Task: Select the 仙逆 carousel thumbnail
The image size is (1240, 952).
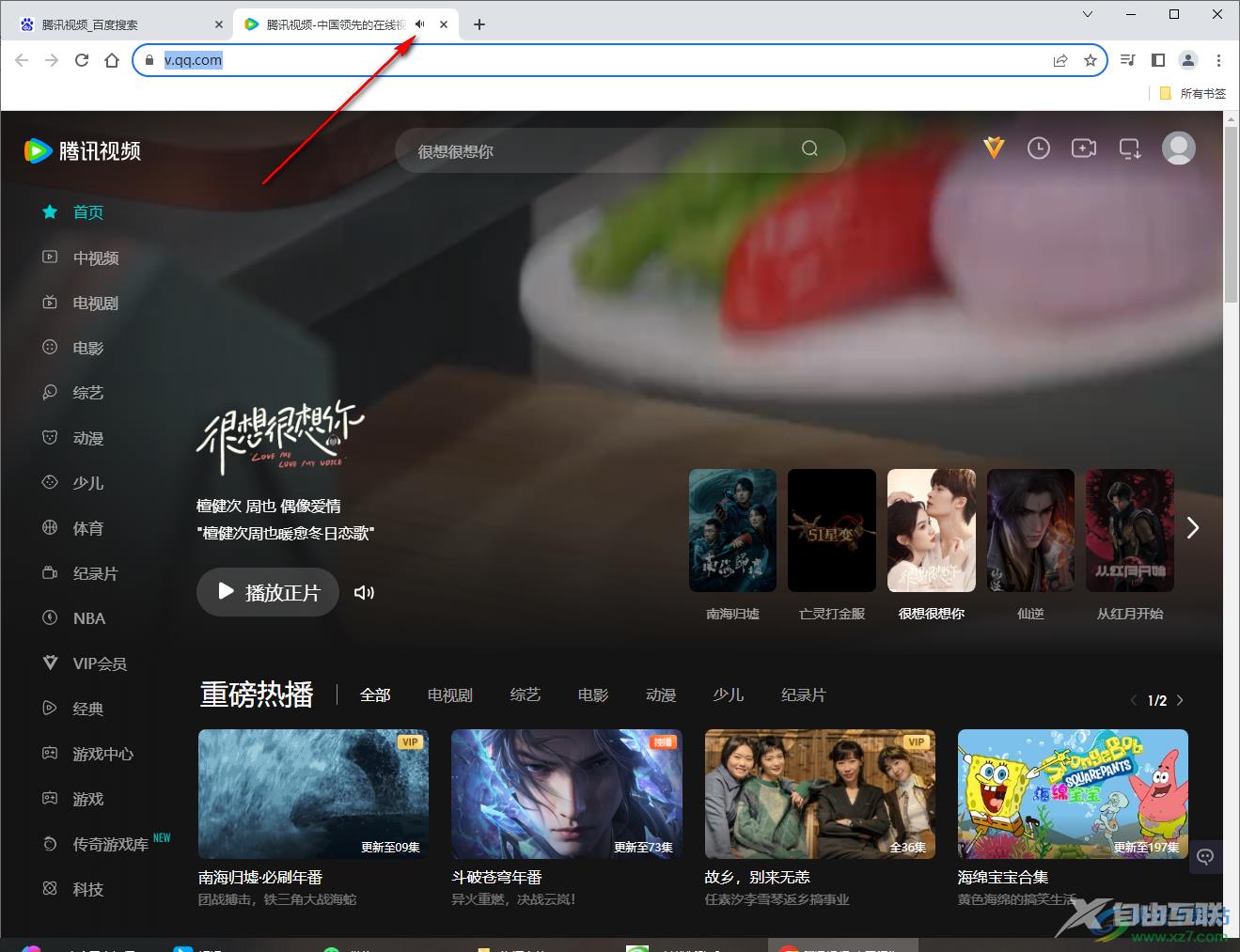Action: pyautogui.click(x=1030, y=530)
